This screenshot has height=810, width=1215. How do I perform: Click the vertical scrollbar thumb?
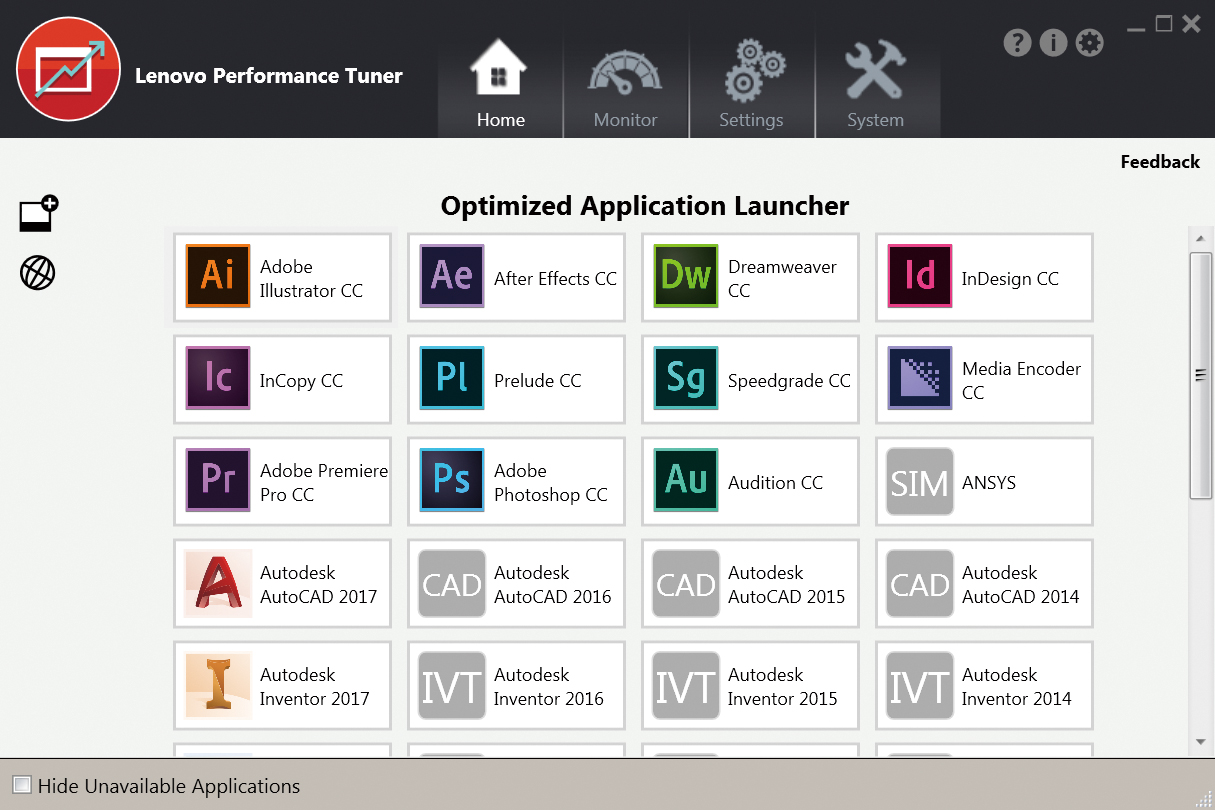(1201, 375)
